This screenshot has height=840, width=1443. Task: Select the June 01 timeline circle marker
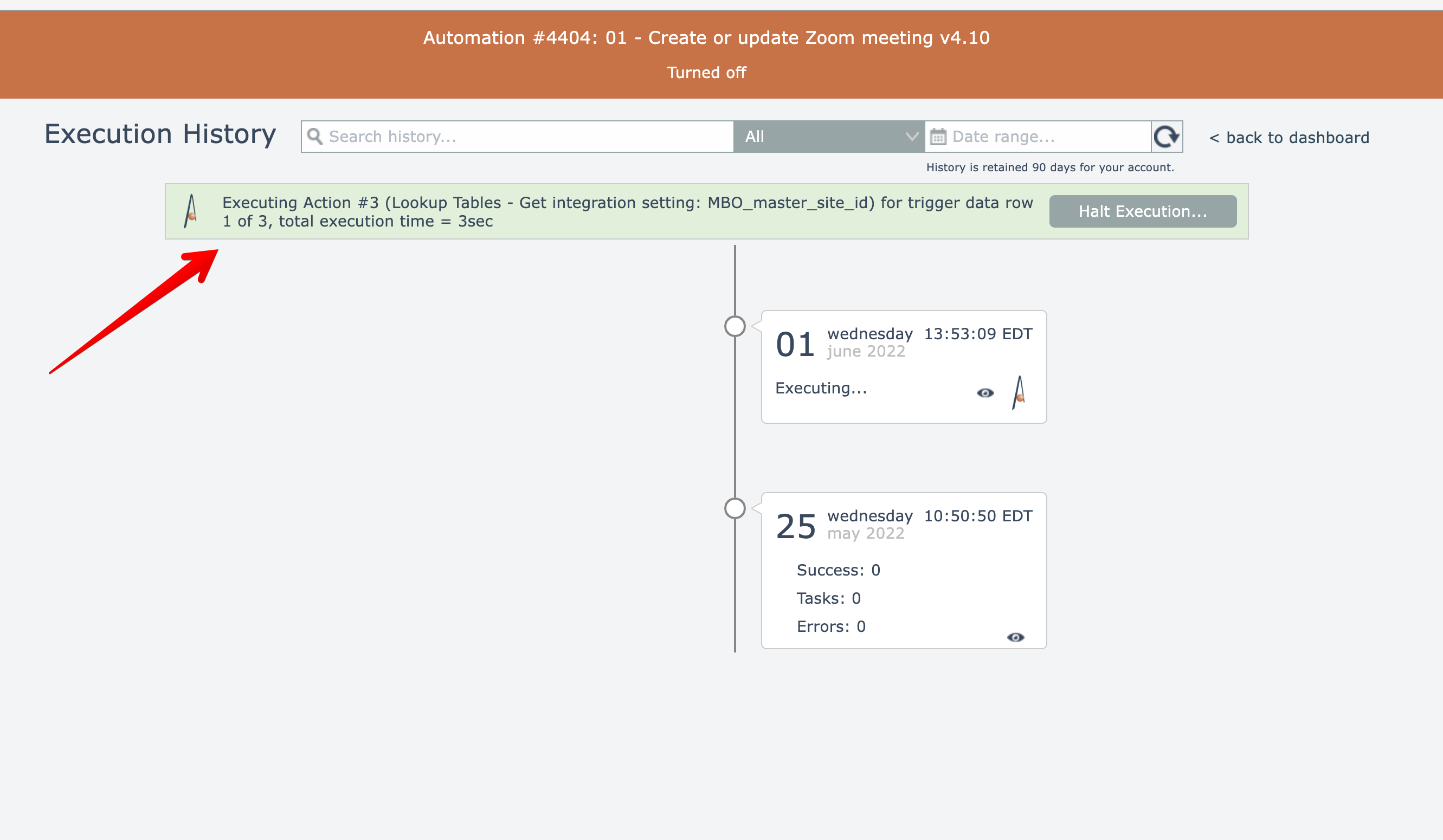click(735, 326)
